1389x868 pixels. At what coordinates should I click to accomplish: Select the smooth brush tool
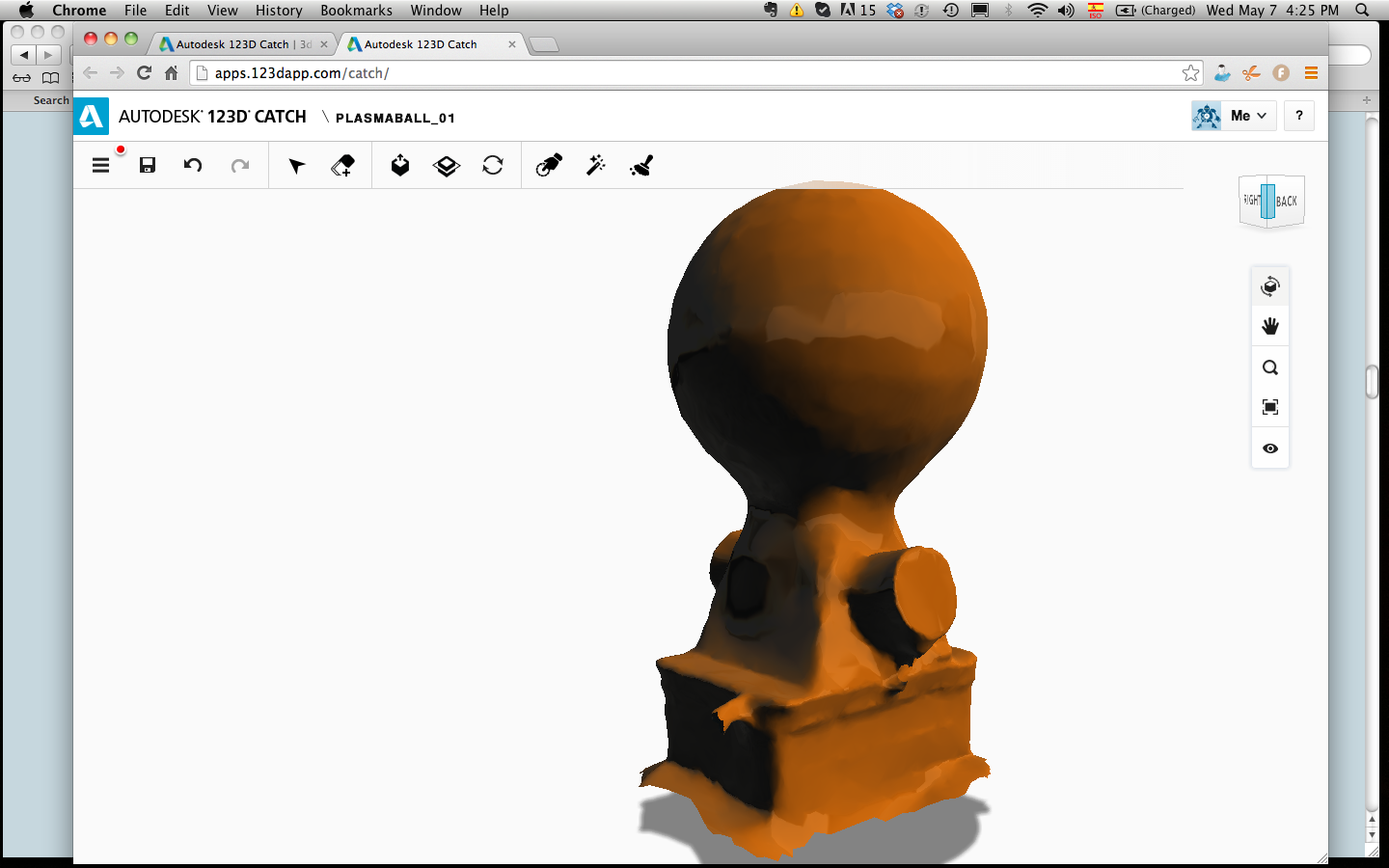tap(641, 166)
